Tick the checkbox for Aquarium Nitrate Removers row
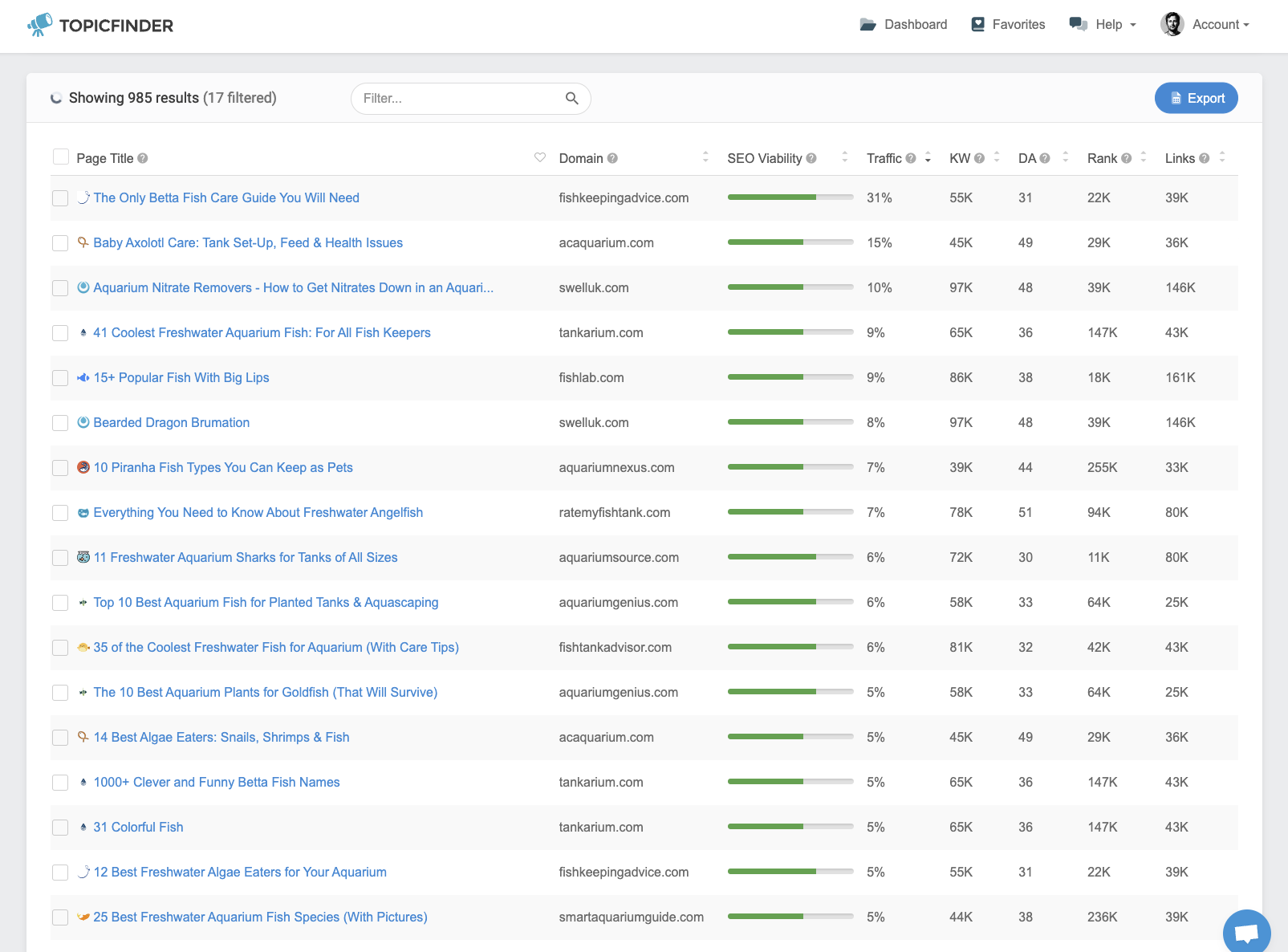The height and width of the screenshot is (952, 1288). pos(60,288)
